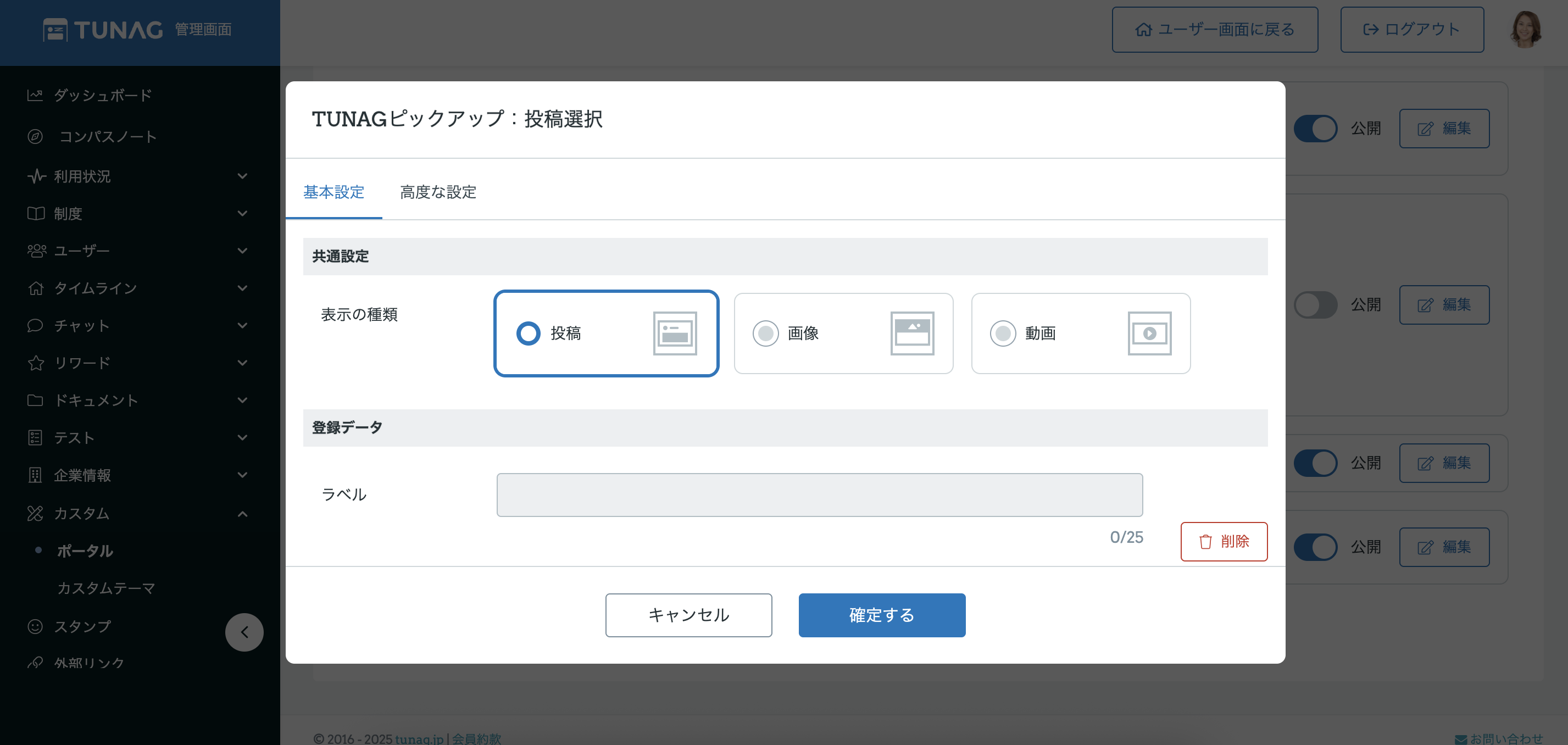Click ユーザー画面に戻る button
The width and height of the screenshot is (1568, 745).
1215,30
